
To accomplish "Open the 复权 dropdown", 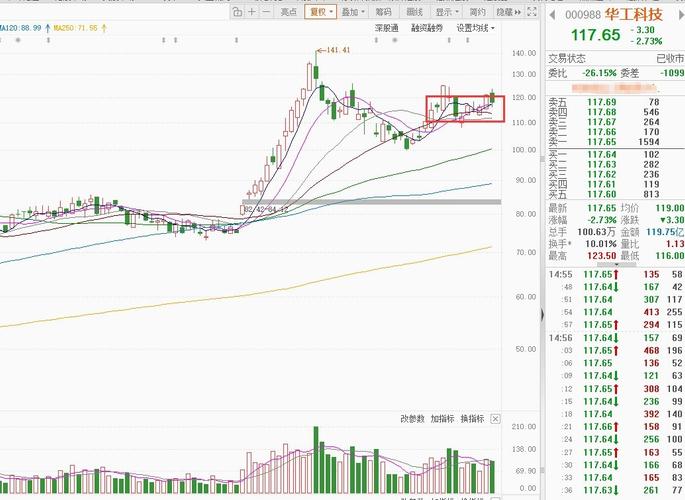I will 321,12.
